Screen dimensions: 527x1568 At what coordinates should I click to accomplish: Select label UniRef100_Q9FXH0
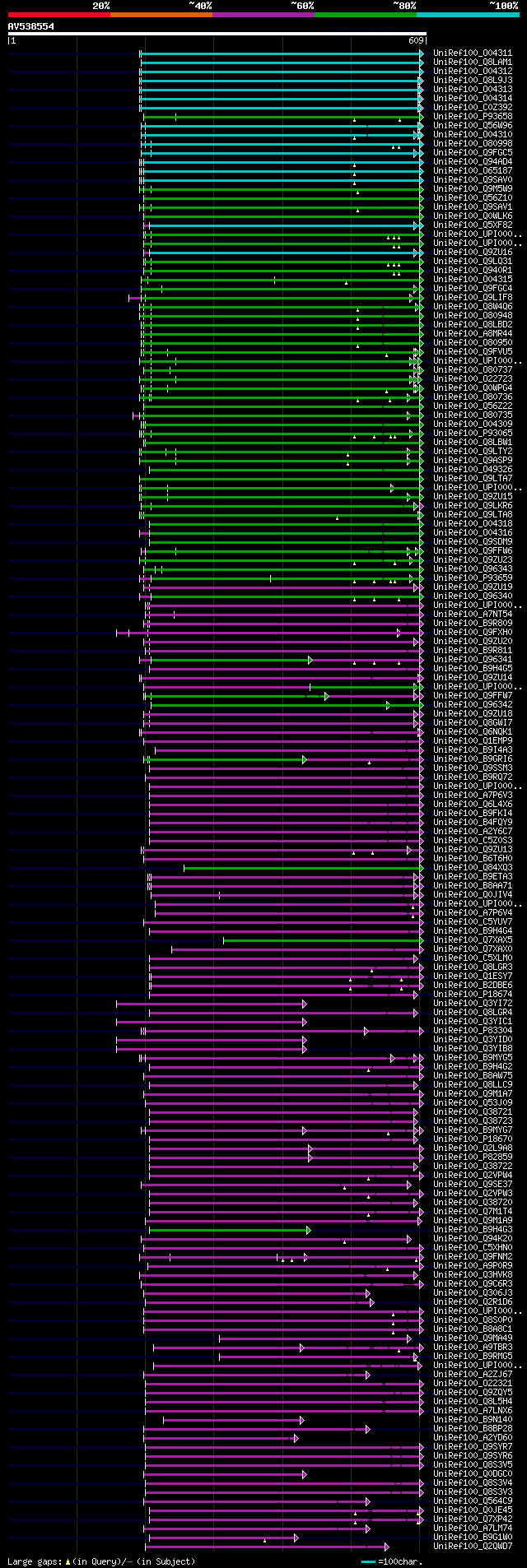473,633
